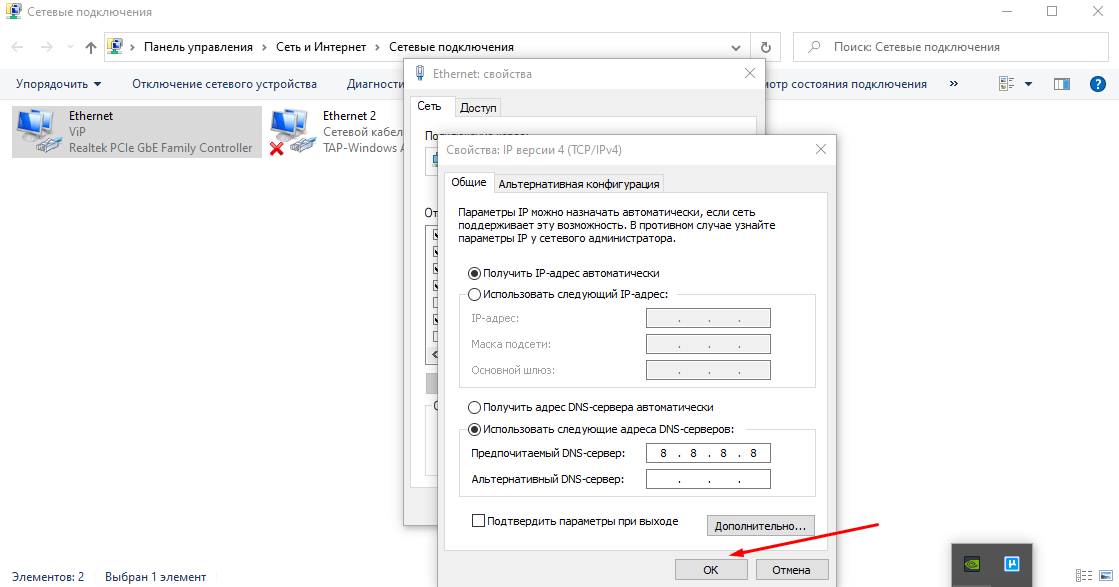1119x587 pixels.
Task: Expand the view options dropdown arrow
Action: pyautogui.click(x=1028, y=84)
